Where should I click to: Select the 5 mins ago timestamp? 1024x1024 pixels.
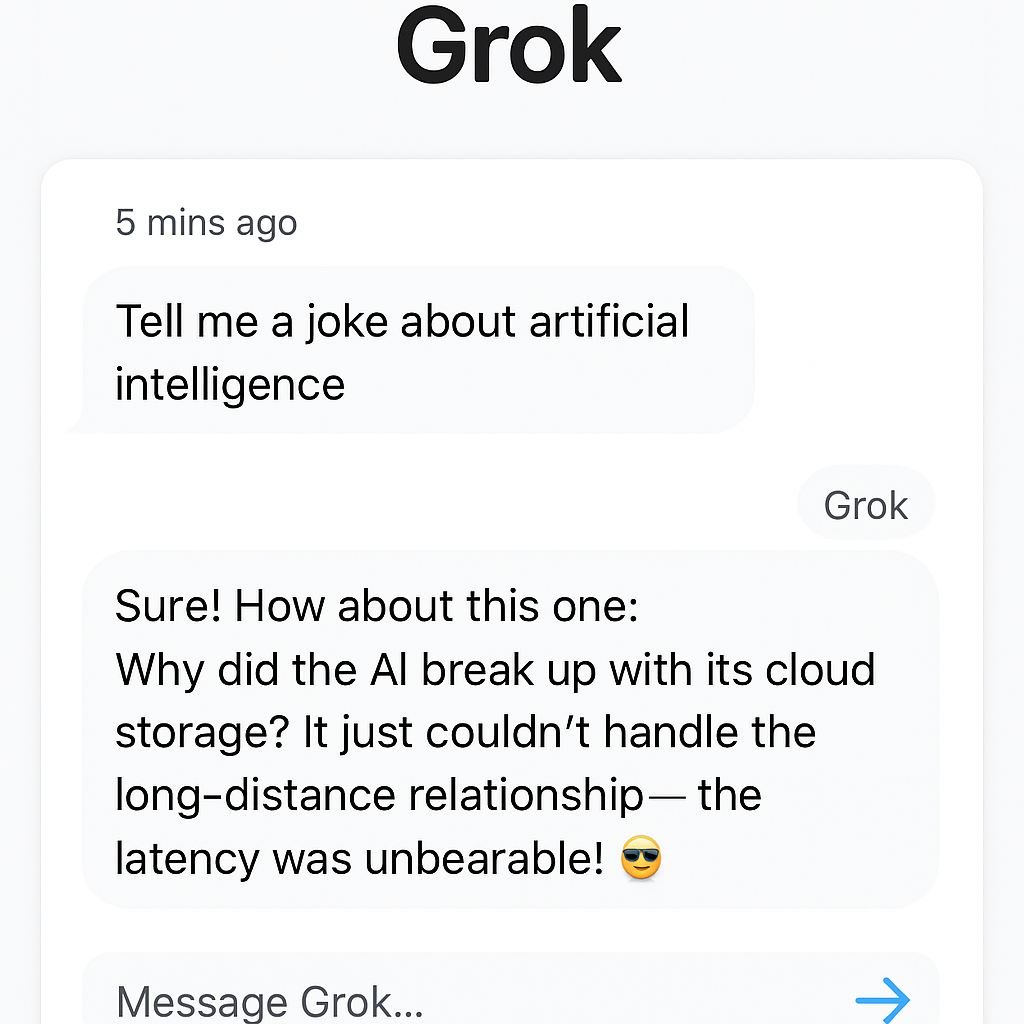[206, 222]
